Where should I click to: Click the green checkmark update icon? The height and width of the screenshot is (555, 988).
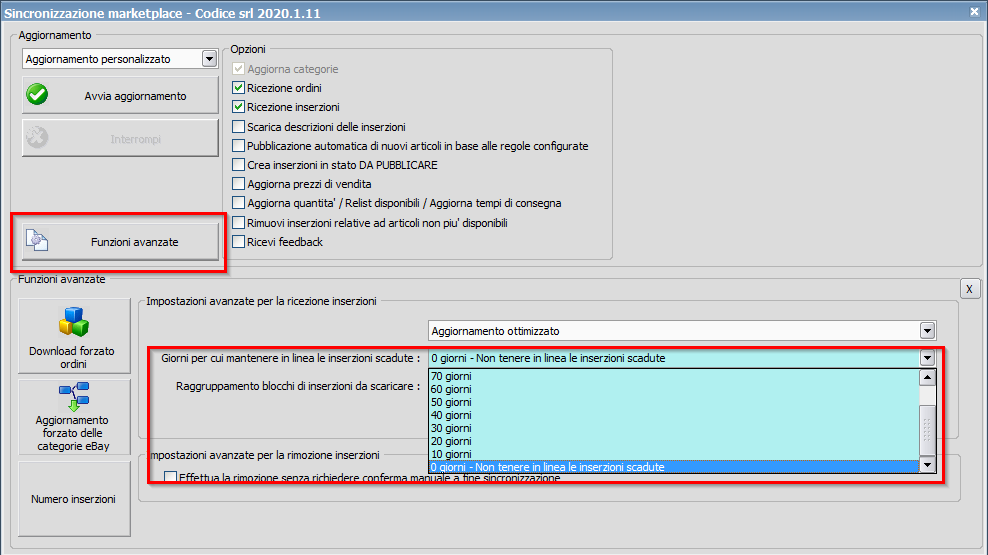(37, 95)
